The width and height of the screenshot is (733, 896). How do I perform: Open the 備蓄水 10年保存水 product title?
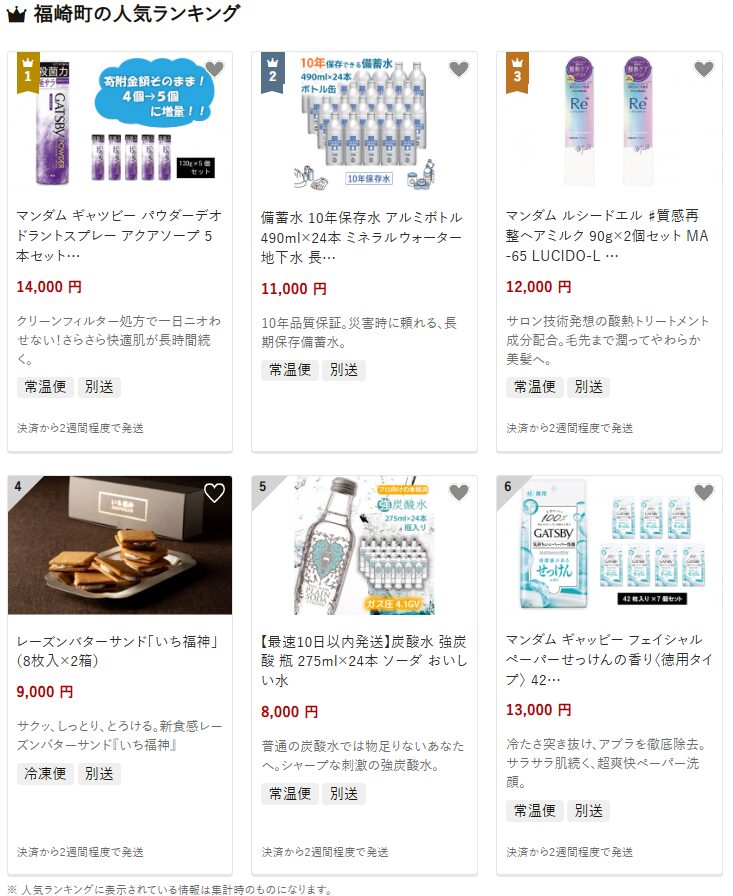click(361, 238)
